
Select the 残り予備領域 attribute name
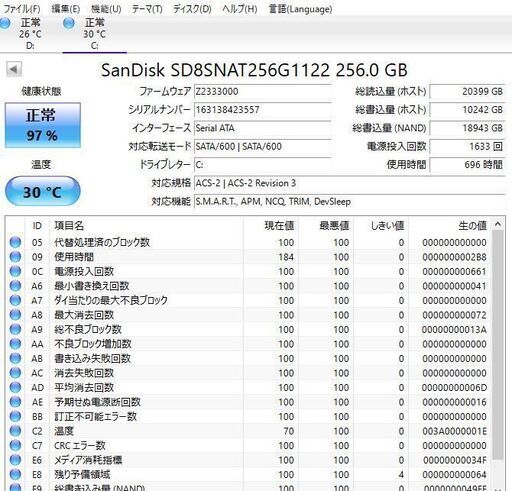pos(82,474)
